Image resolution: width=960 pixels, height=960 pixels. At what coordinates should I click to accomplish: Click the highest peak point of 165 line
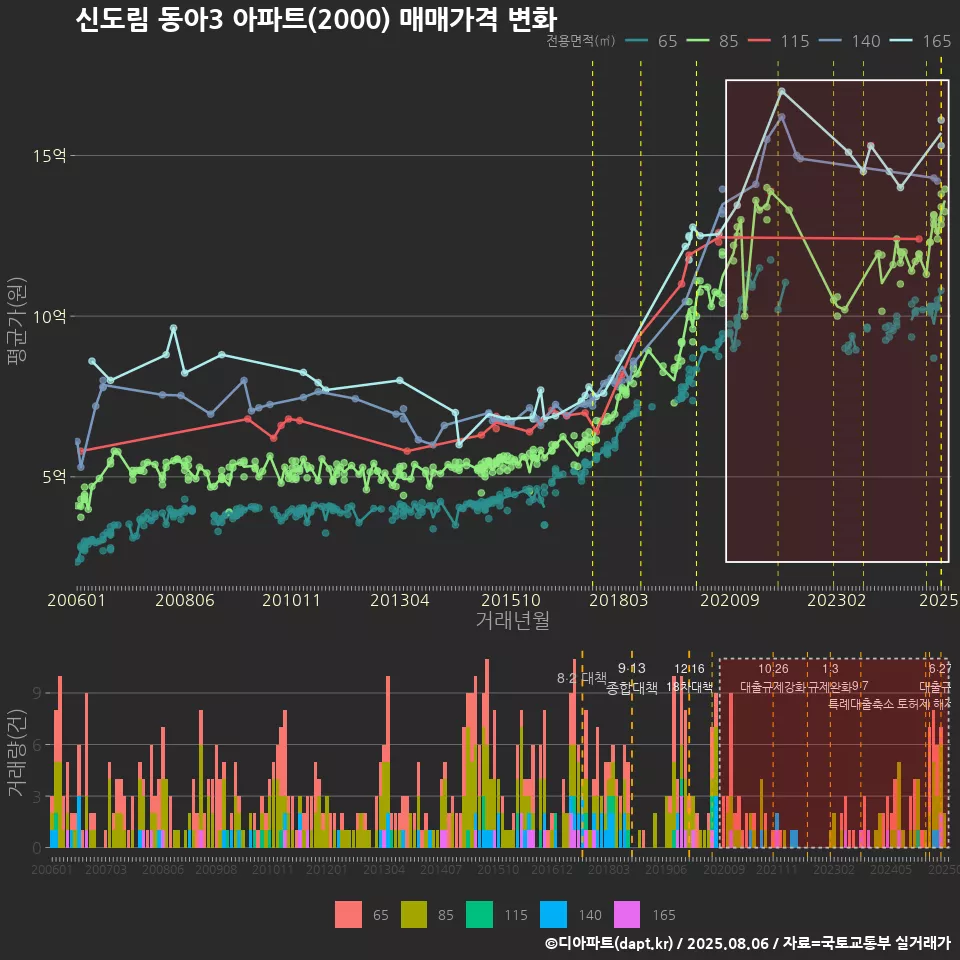(x=781, y=91)
